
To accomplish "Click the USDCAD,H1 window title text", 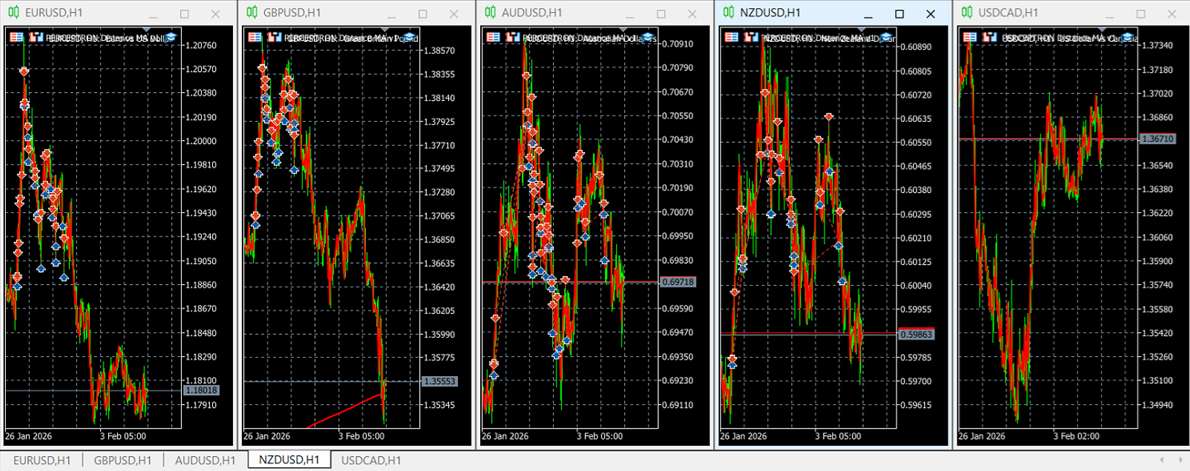I will (x=1009, y=12).
